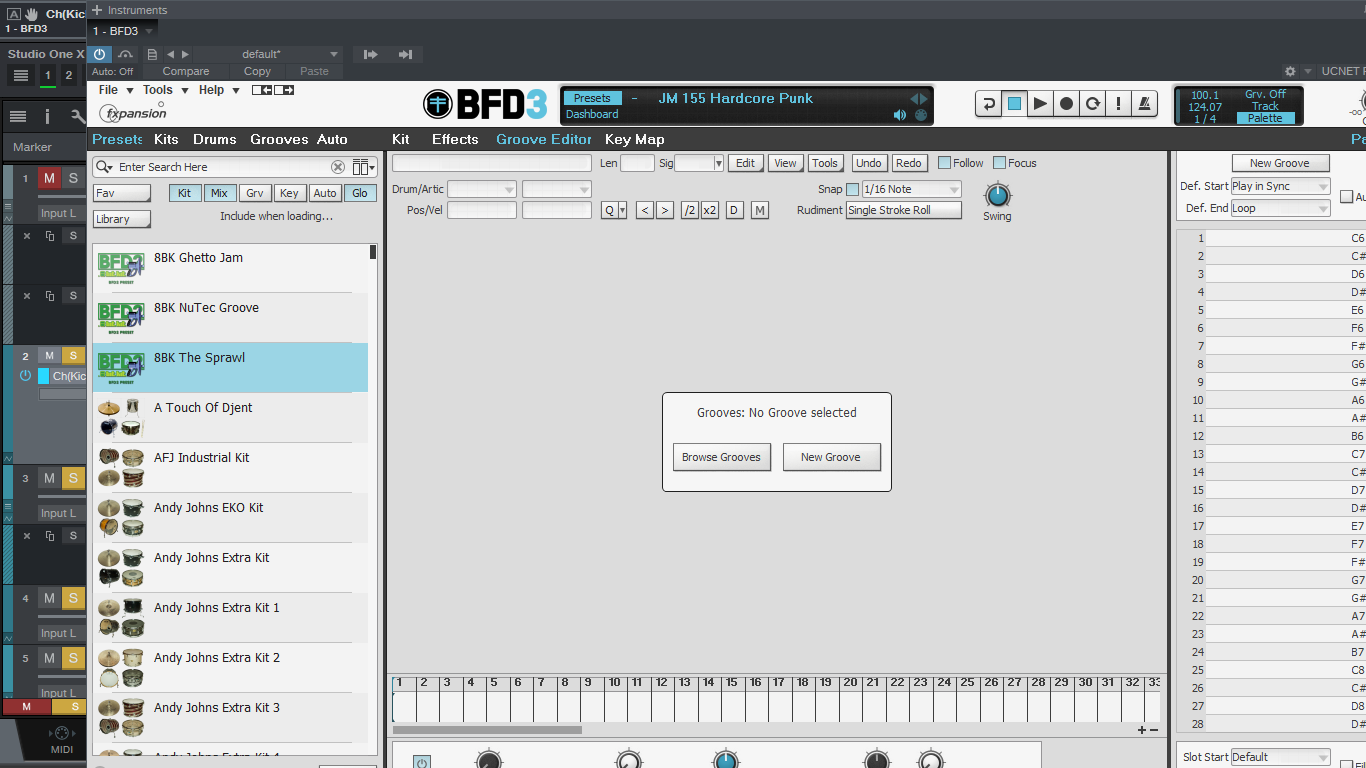1366x768 pixels.
Task: Clear the preset search field
Action: point(338,167)
